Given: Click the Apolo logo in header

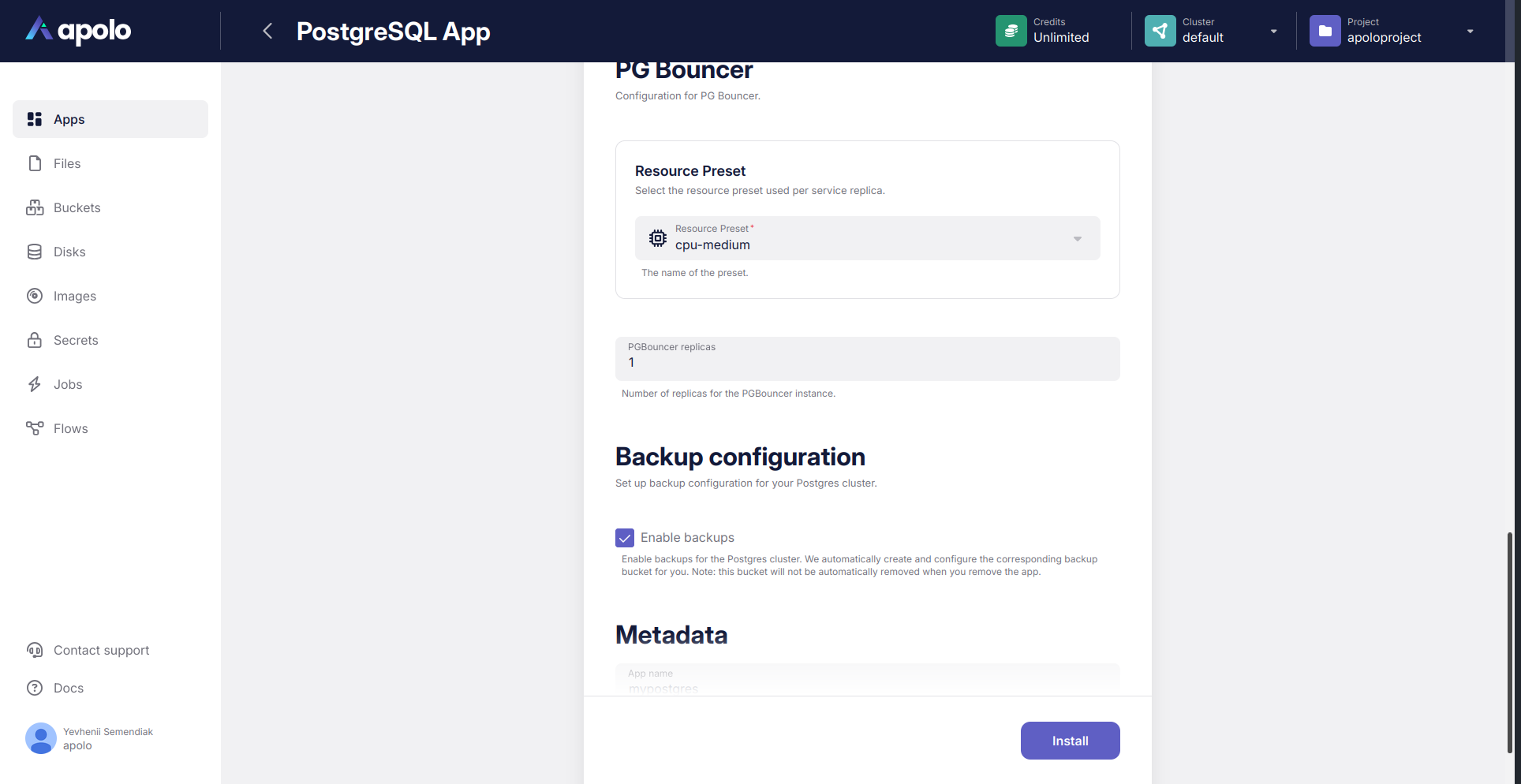Looking at the screenshot, I should (78, 31).
